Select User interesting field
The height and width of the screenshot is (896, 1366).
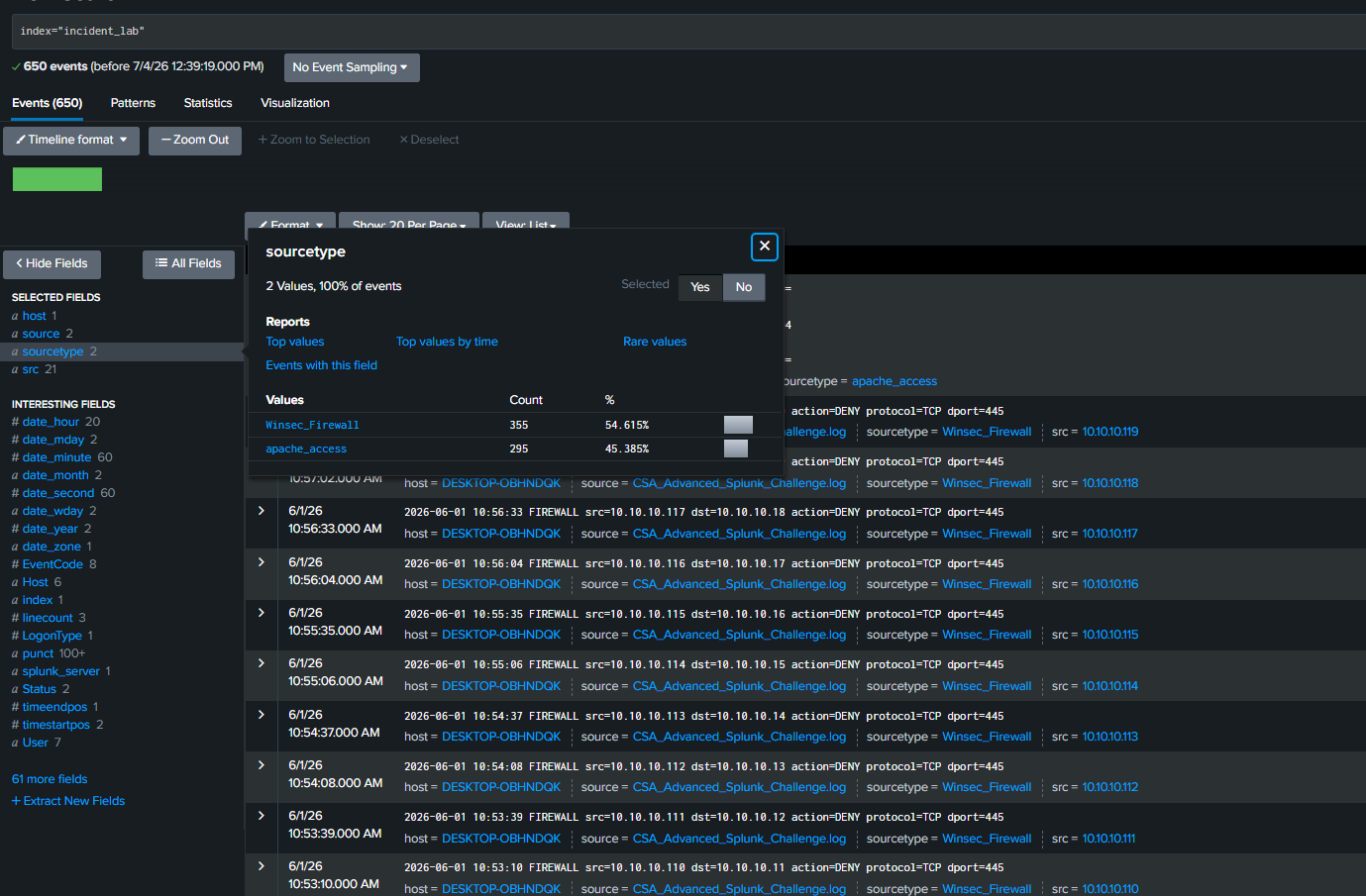point(36,743)
